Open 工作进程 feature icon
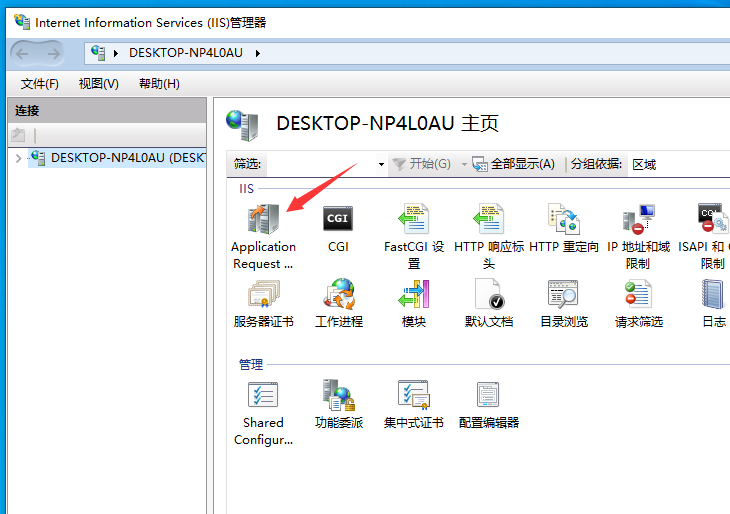This screenshot has width=730, height=514. point(338,295)
